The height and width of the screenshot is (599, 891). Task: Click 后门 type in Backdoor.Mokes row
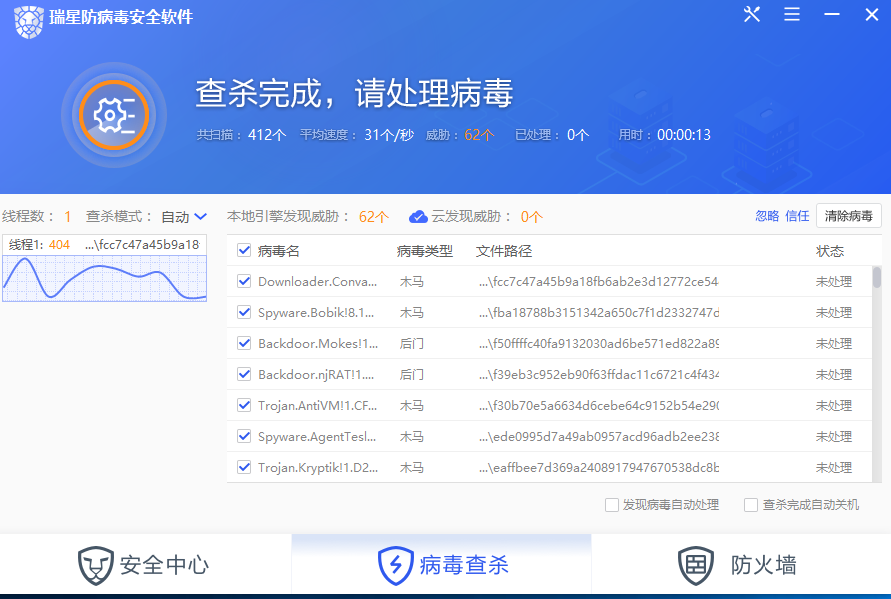pos(411,343)
